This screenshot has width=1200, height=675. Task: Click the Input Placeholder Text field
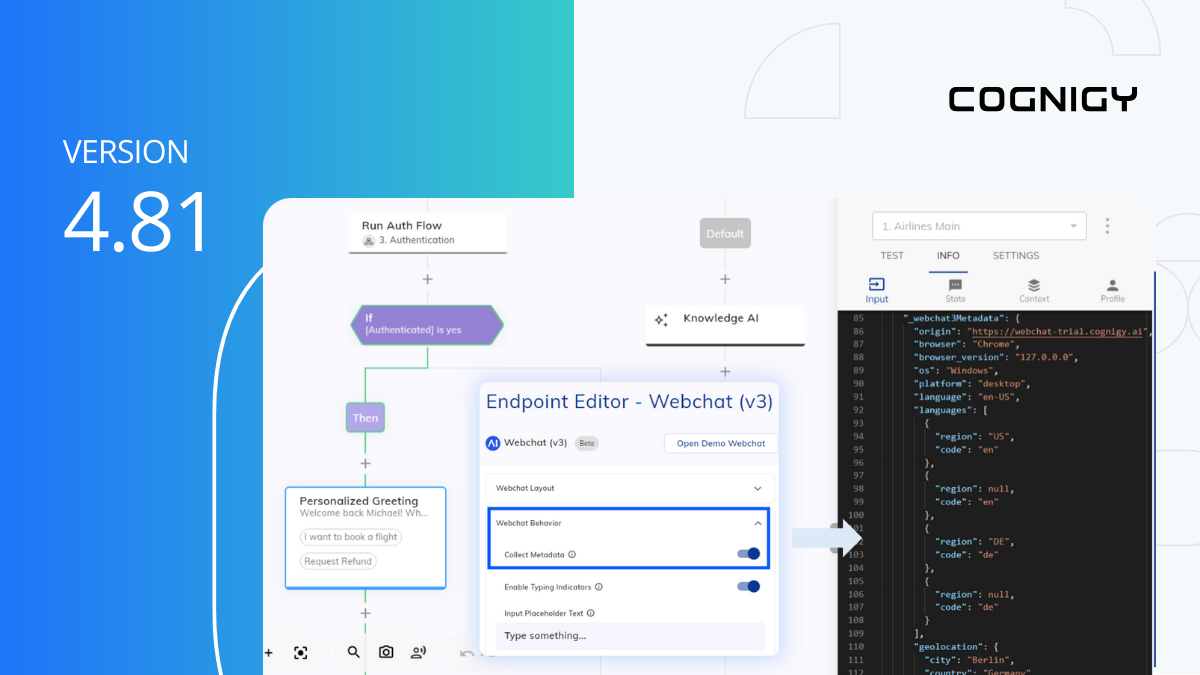click(628, 636)
